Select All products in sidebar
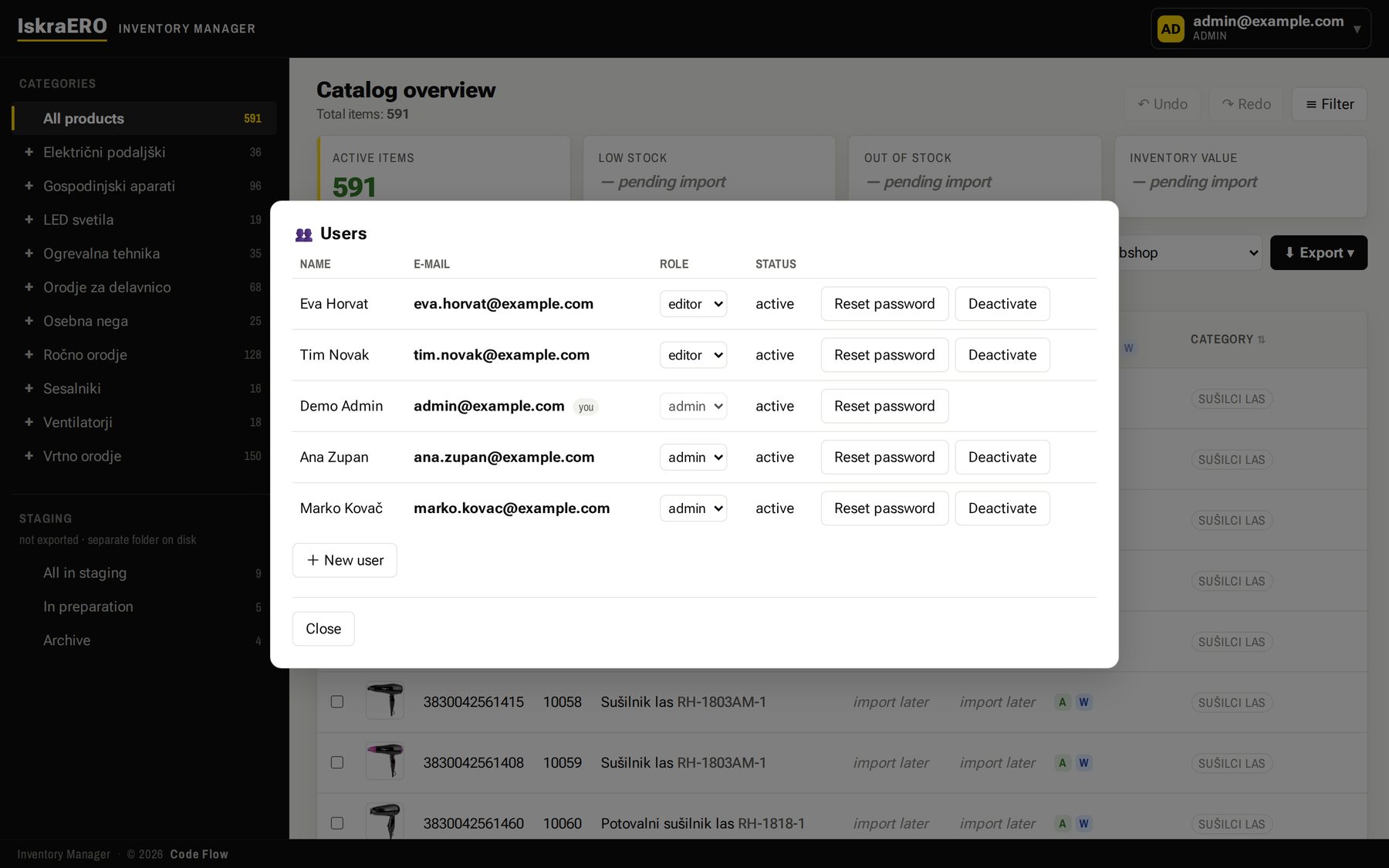This screenshot has height=868, width=1389. pyautogui.click(x=144, y=118)
